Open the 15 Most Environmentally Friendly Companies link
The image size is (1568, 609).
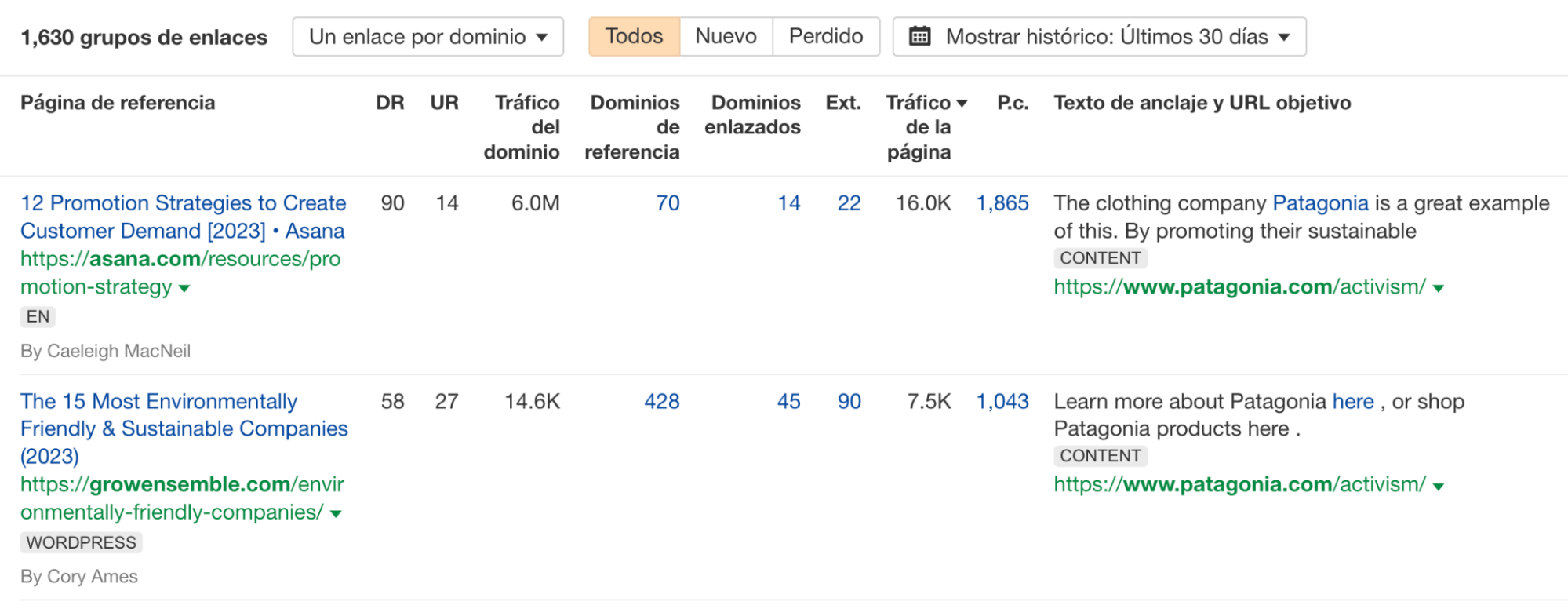pos(184,428)
